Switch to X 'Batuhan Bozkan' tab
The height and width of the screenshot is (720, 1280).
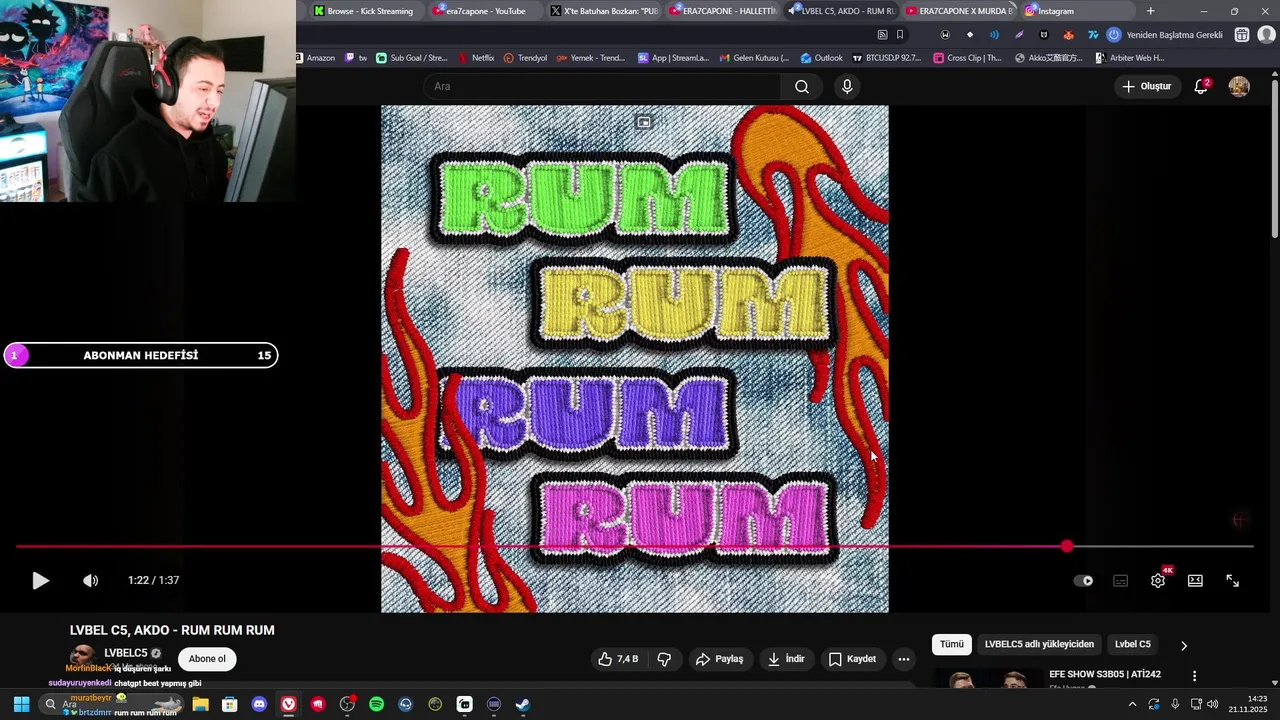(605, 11)
